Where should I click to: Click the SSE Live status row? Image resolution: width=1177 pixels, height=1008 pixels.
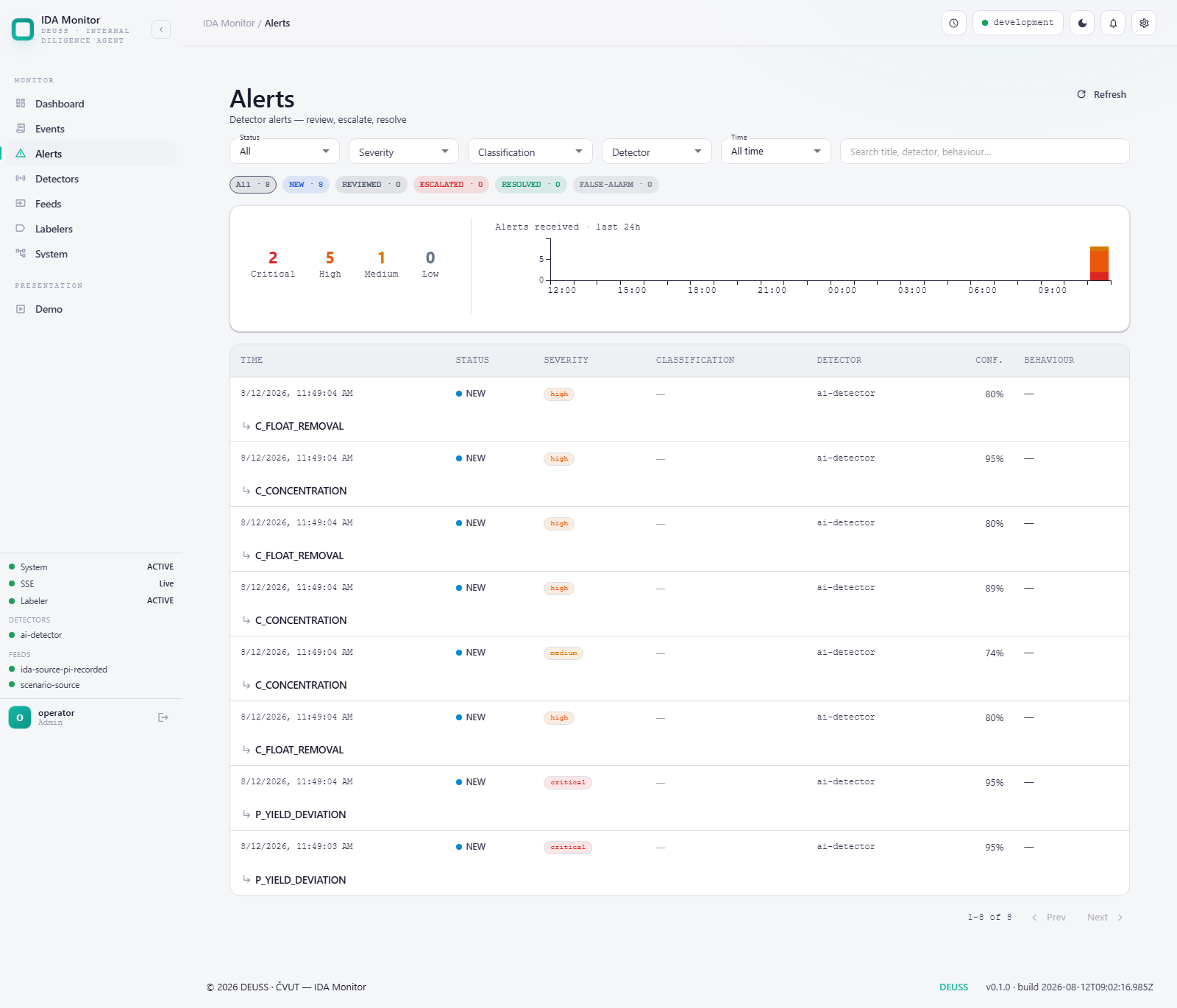point(91,583)
